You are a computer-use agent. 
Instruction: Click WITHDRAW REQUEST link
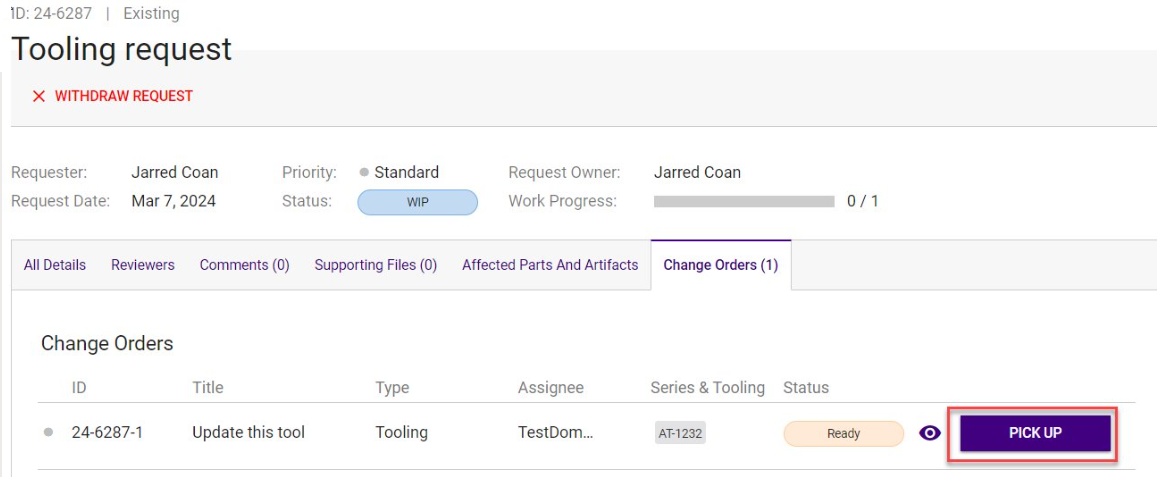pos(123,96)
